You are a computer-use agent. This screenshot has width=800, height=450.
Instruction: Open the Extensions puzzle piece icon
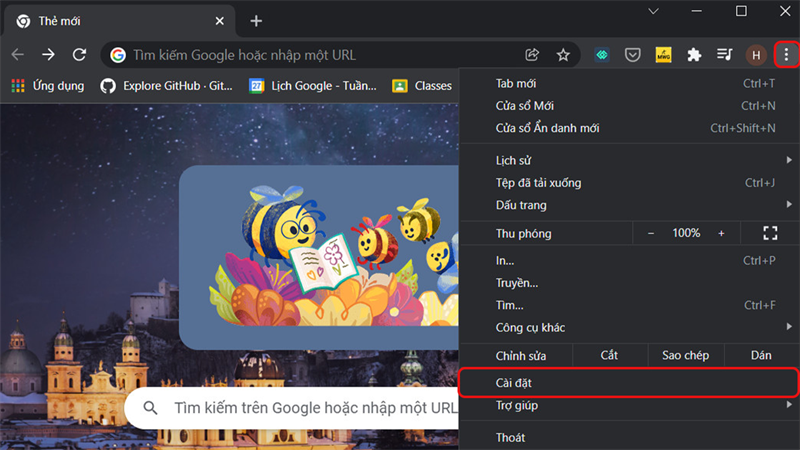(x=694, y=55)
